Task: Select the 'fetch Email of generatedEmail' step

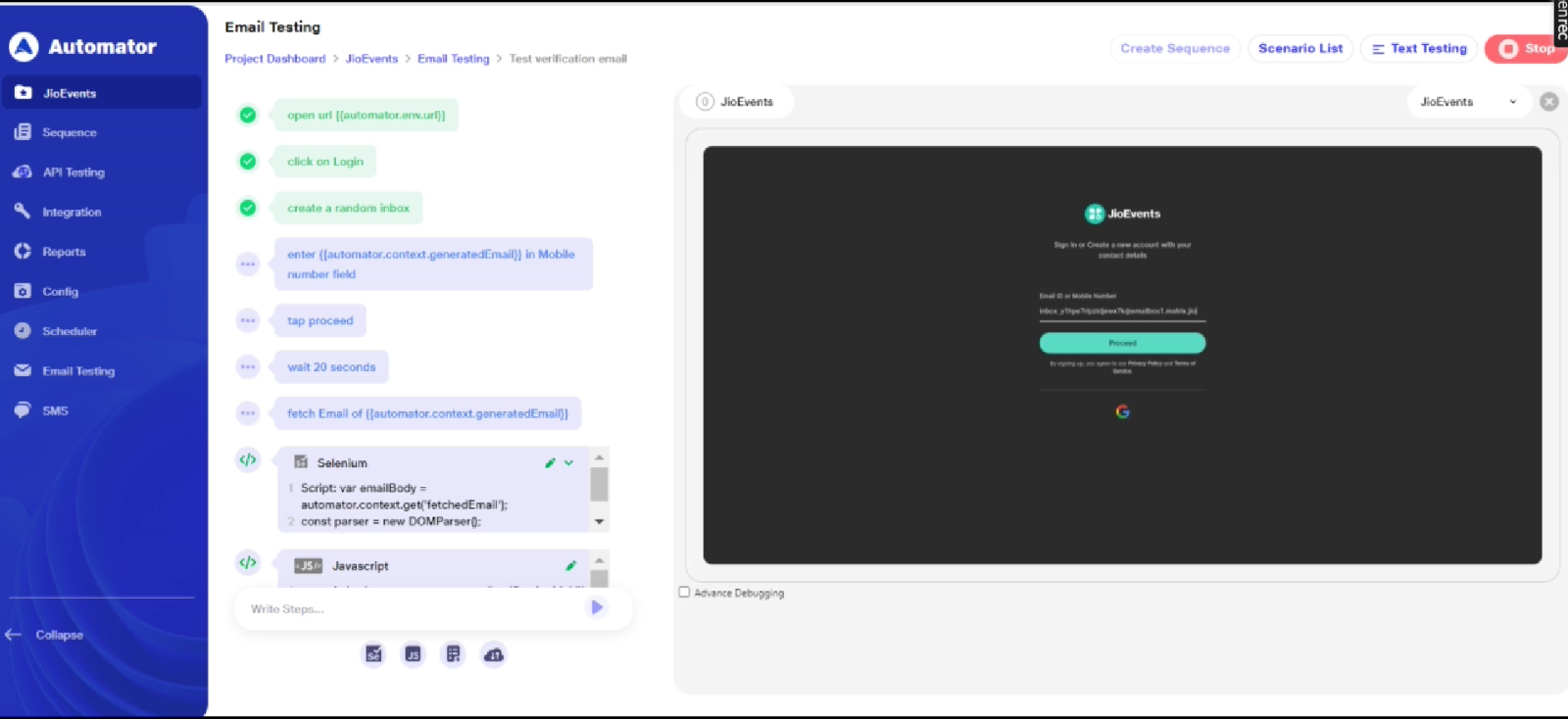Action: (x=427, y=413)
